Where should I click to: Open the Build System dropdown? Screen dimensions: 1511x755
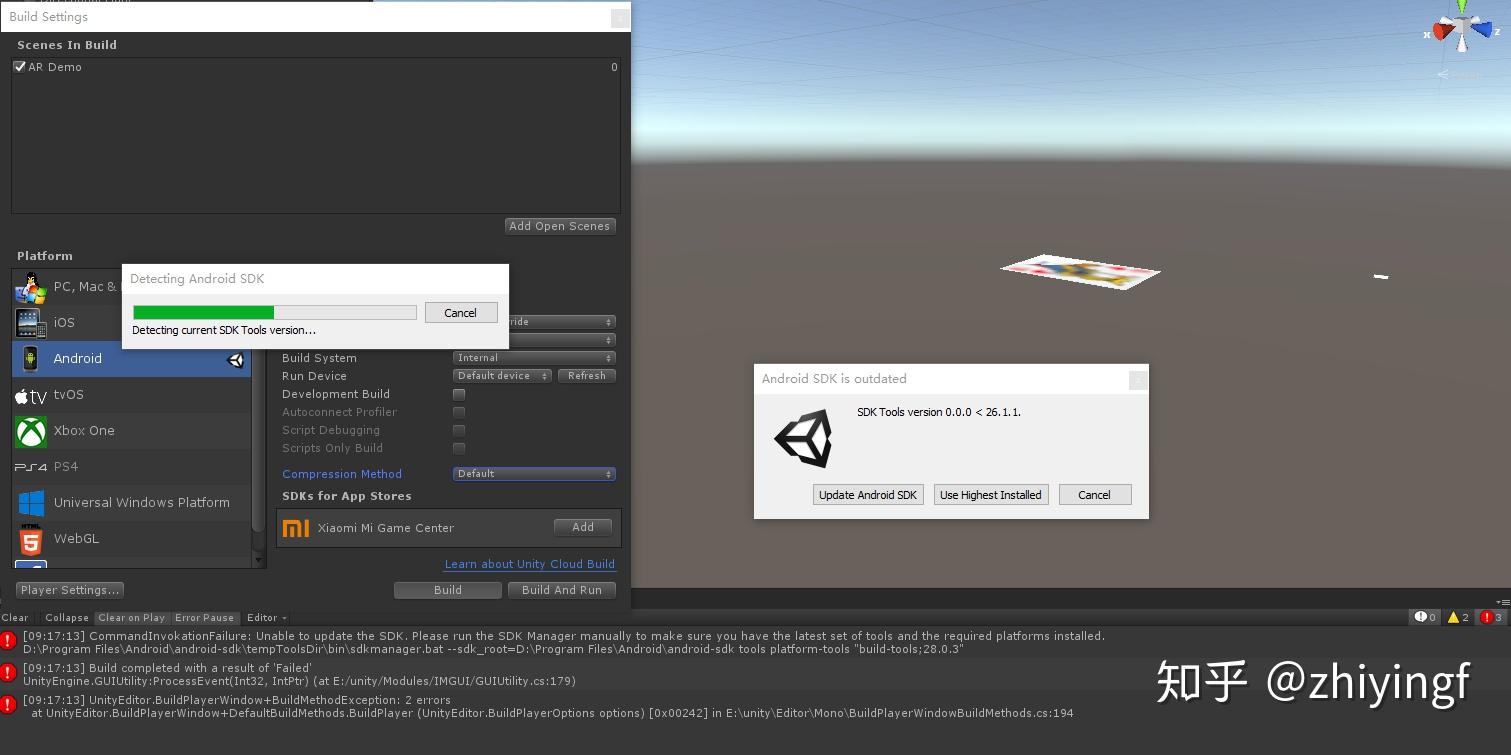tap(534, 357)
